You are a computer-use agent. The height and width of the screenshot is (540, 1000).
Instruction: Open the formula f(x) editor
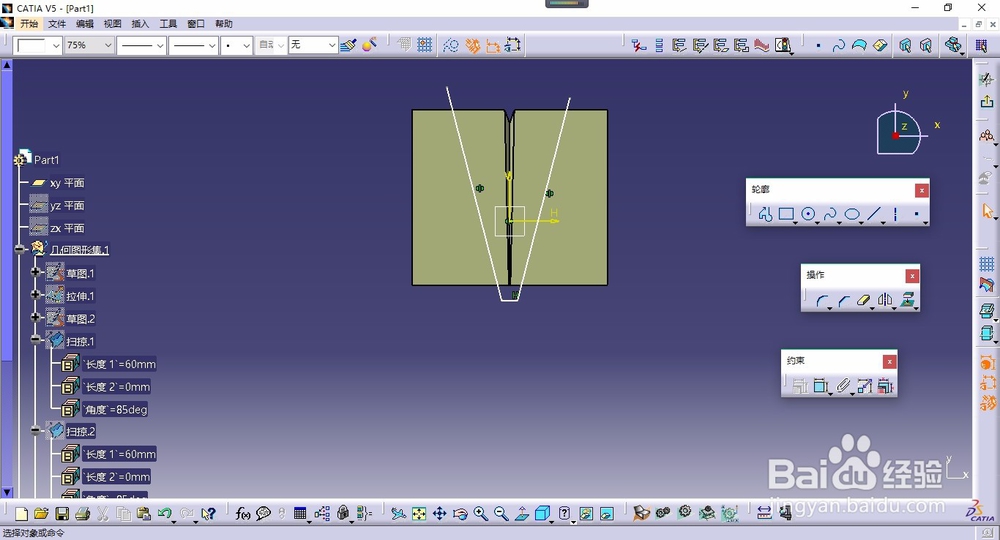tap(242, 513)
